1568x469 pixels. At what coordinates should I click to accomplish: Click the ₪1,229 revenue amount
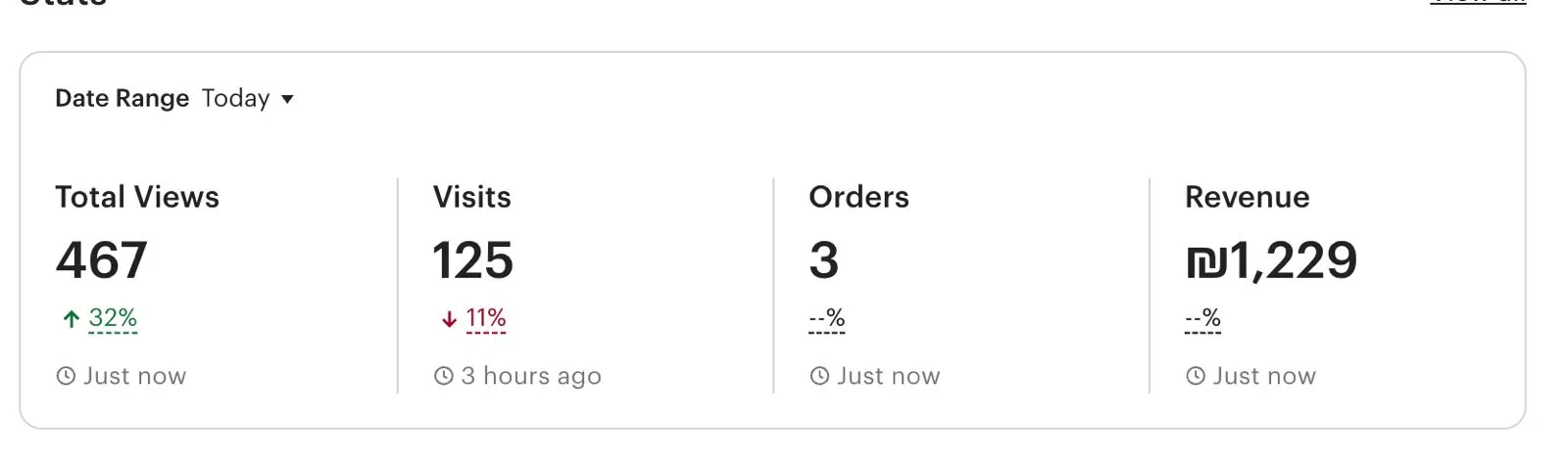pos(1271,260)
